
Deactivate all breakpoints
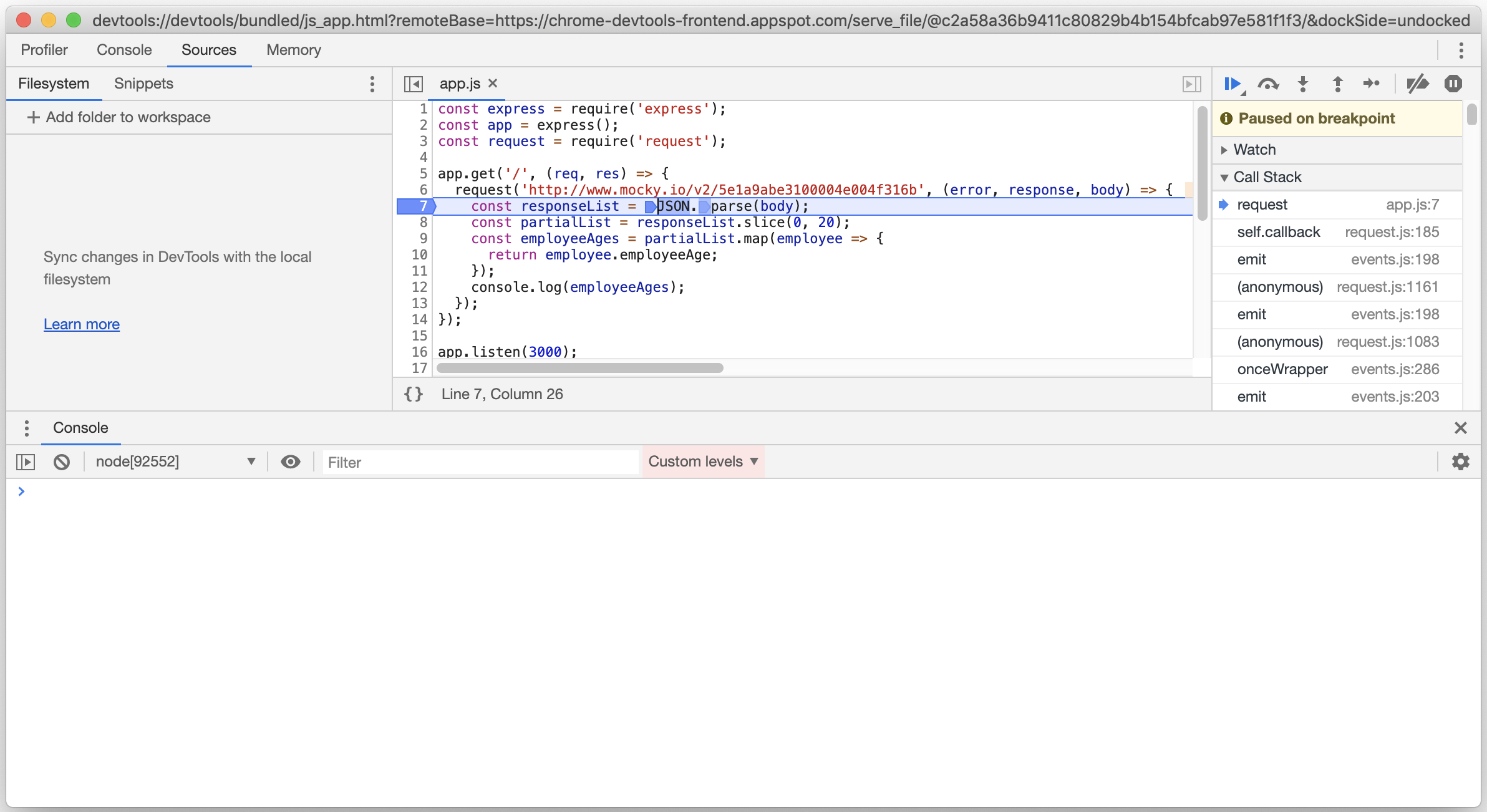click(x=1417, y=84)
